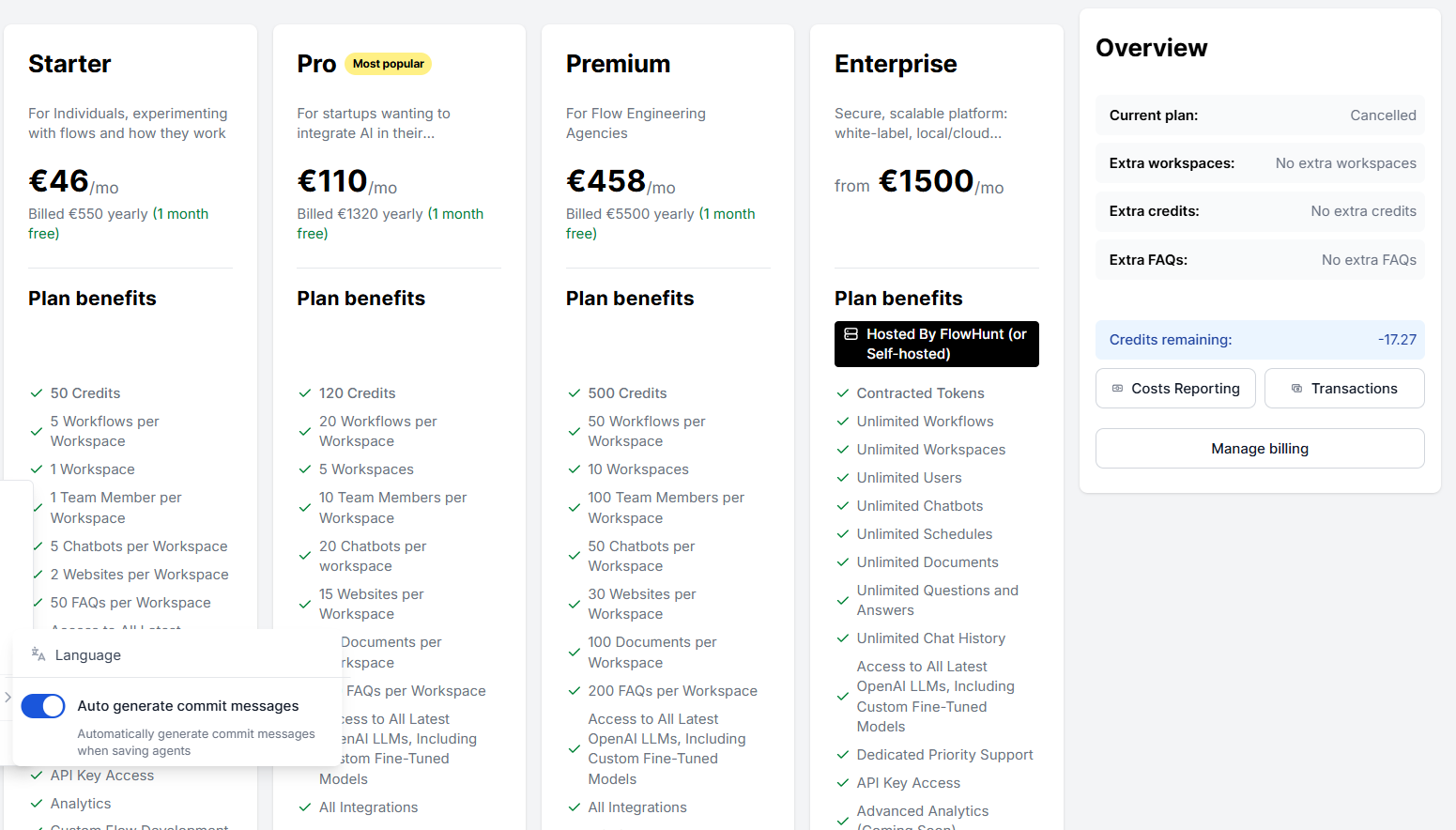This screenshot has height=830, width=1456.
Task: Click the Enterprise plan heading
Action: click(x=896, y=64)
